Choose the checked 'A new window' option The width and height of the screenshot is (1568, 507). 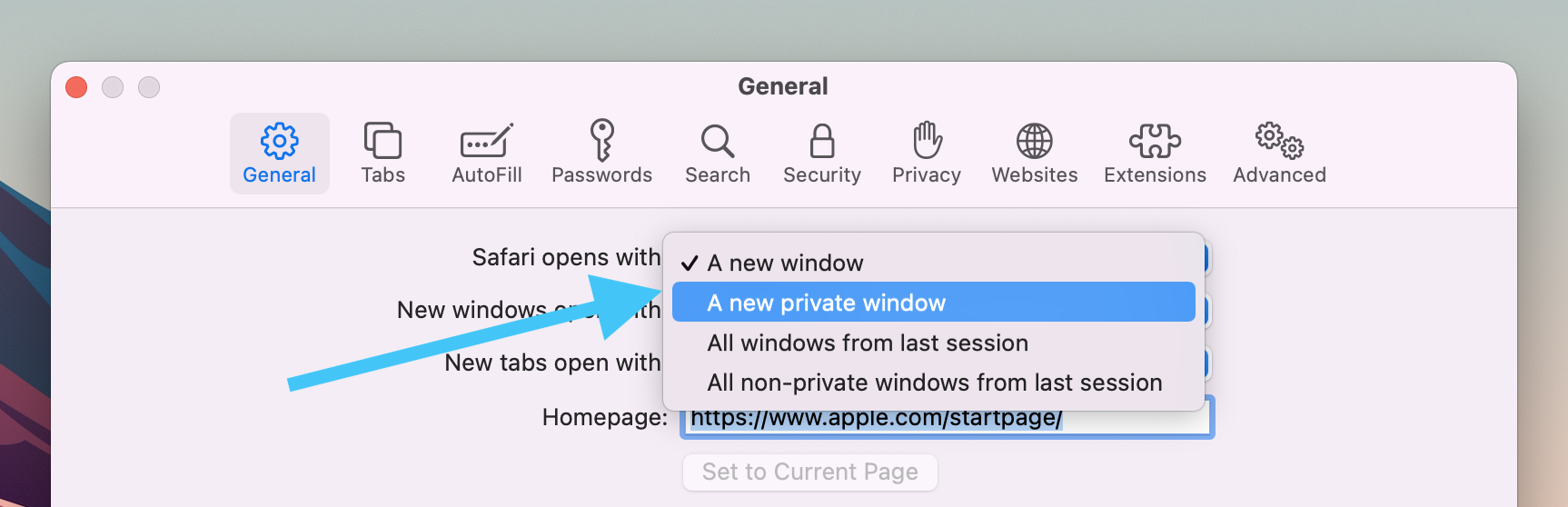785,263
